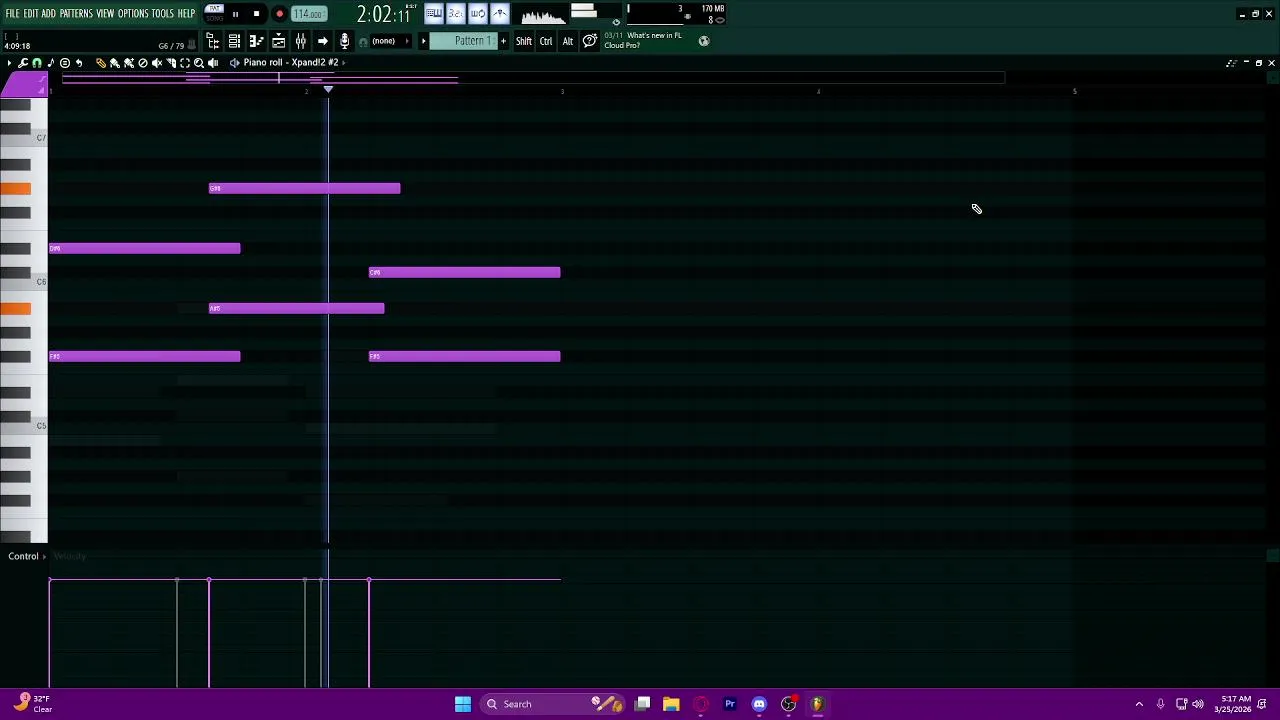Viewport: 1280px width, 720px height.
Task: Open the Discord taskbar icon
Action: tap(759, 704)
